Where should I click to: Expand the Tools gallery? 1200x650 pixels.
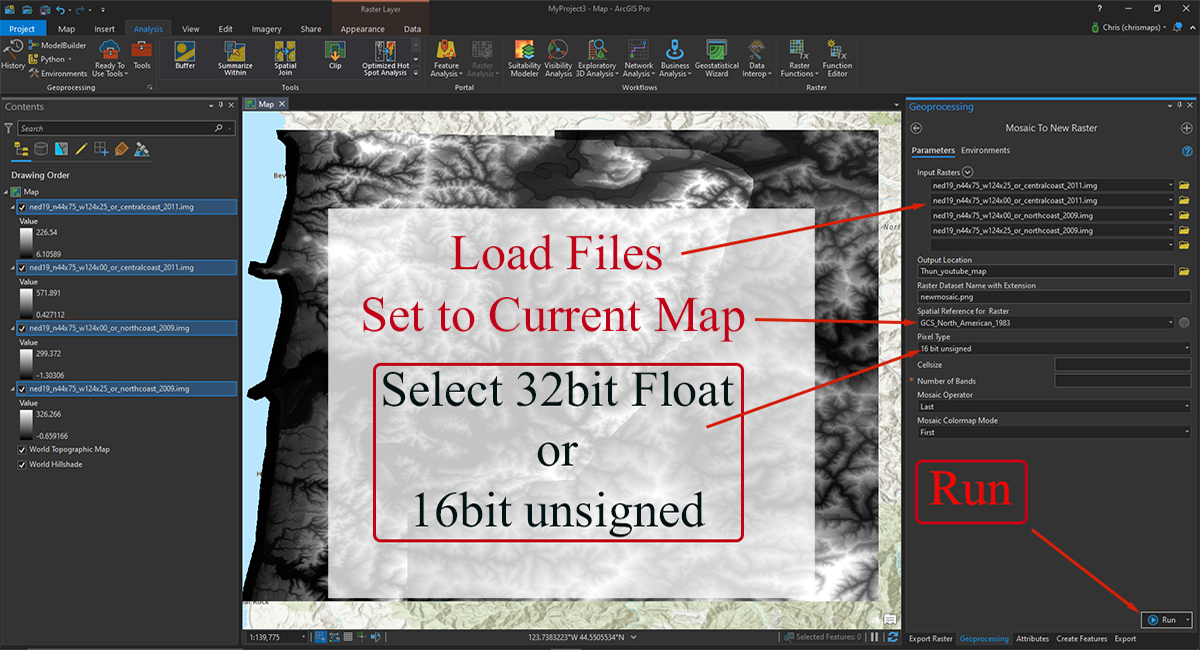tap(416, 73)
